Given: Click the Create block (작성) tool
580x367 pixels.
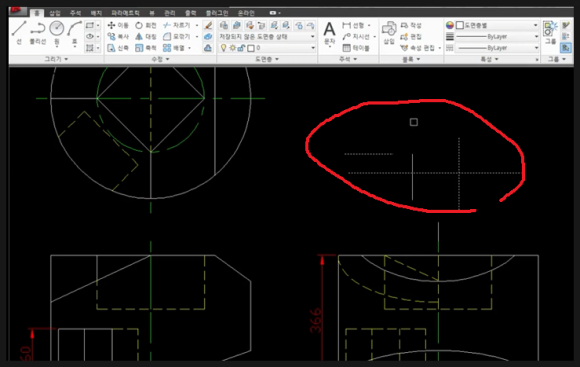Looking at the screenshot, I should click(x=411, y=25).
